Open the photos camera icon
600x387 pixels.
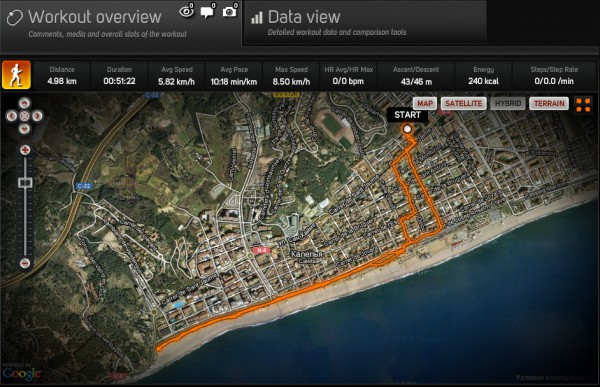[x=230, y=11]
